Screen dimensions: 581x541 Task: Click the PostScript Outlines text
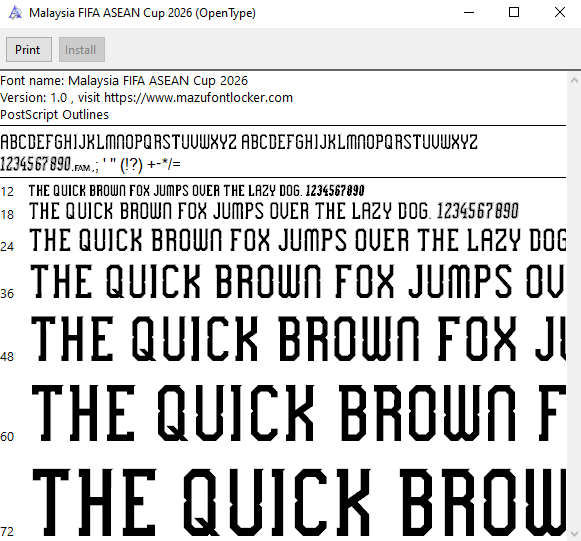pos(54,114)
